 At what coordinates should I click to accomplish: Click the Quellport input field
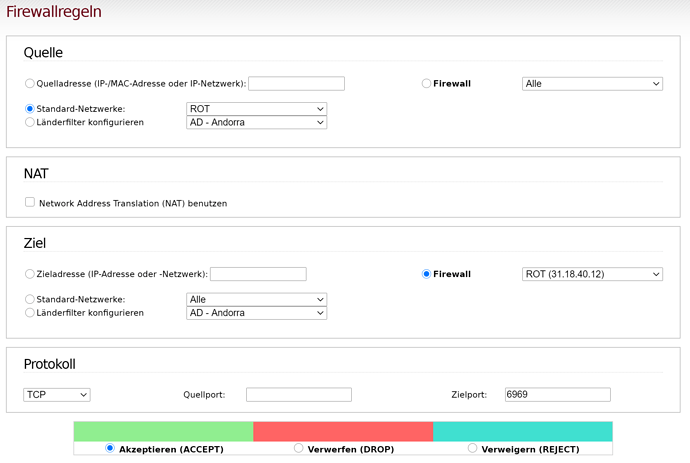coord(299,395)
